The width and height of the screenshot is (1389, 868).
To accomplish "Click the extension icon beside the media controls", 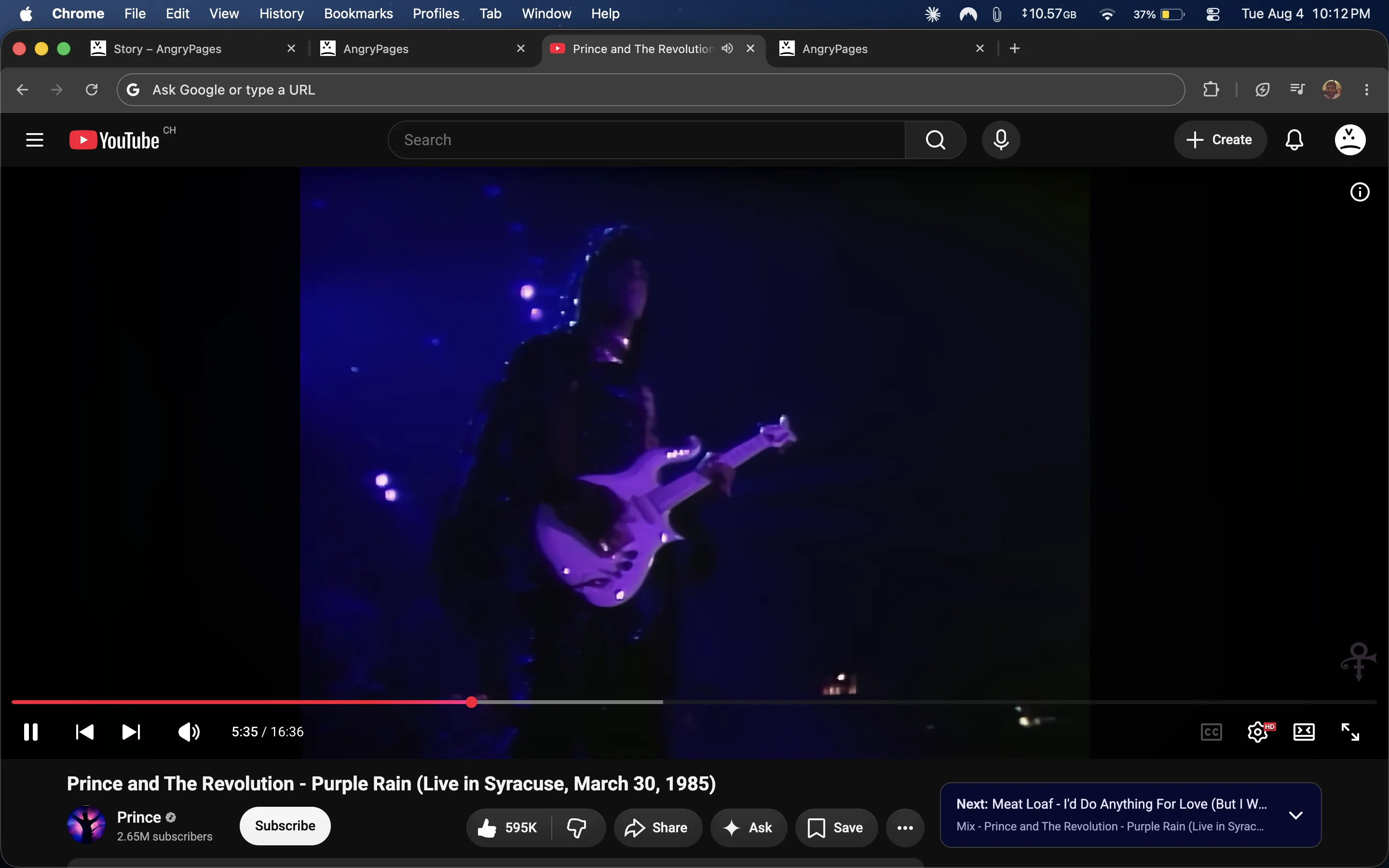I will click(x=1262, y=90).
